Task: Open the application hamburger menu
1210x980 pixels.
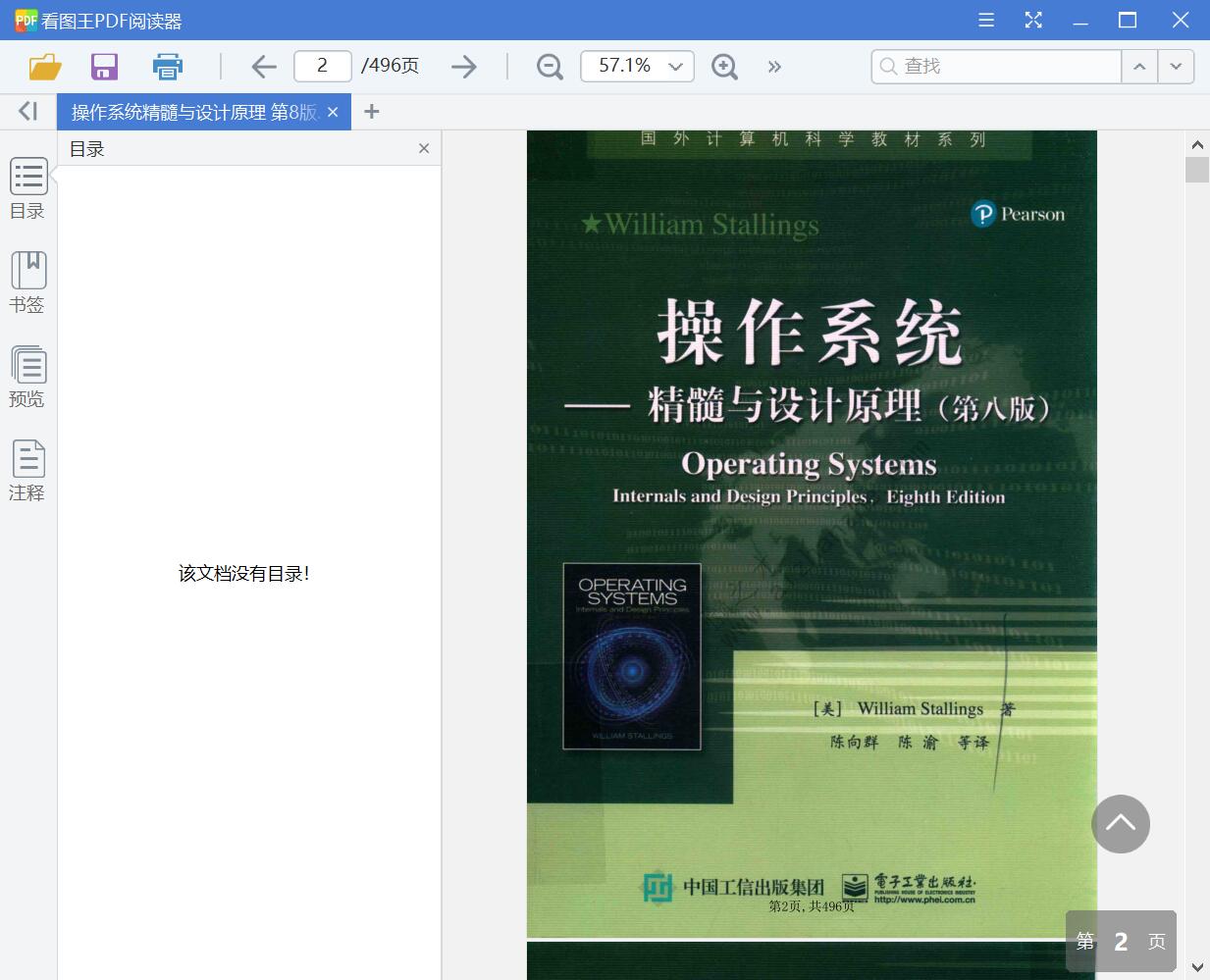Action: pyautogui.click(x=985, y=20)
